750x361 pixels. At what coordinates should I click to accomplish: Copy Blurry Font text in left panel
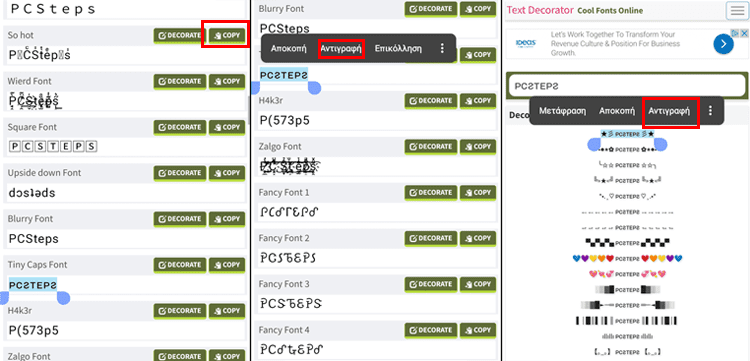click(x=227, y=219)
